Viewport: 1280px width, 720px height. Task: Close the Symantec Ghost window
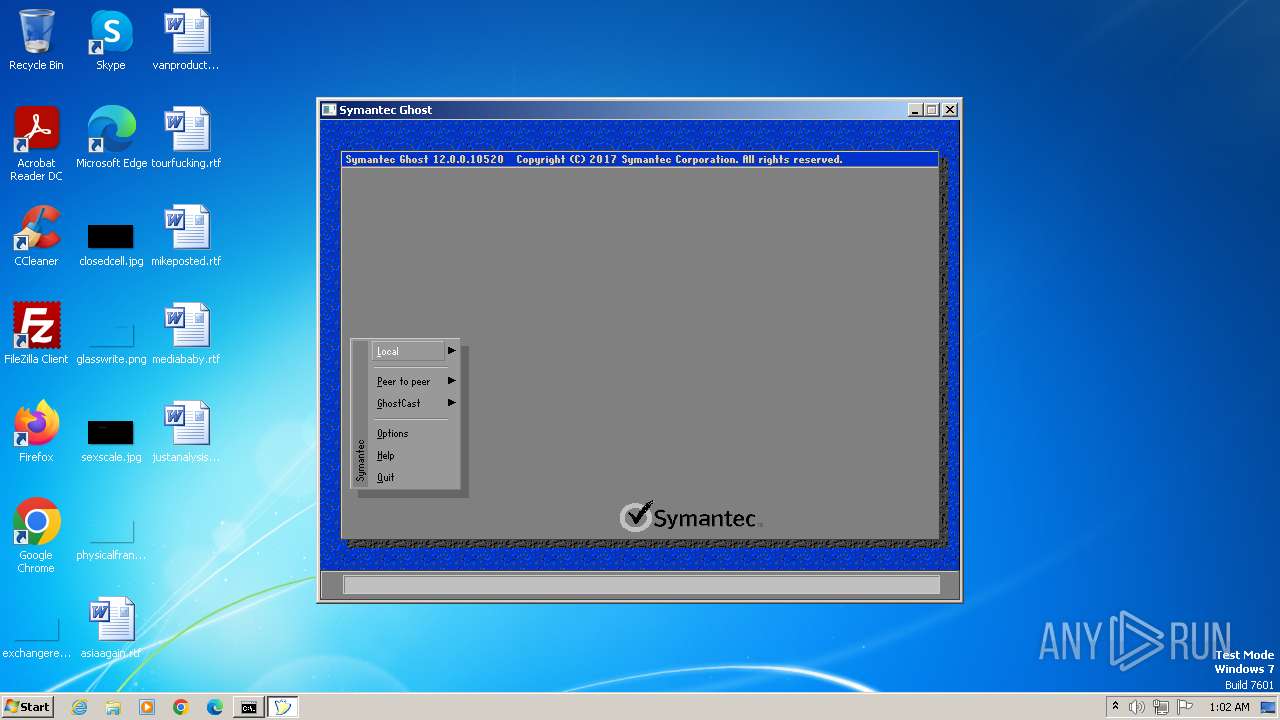pyautogui.click(x=950, y=110)
